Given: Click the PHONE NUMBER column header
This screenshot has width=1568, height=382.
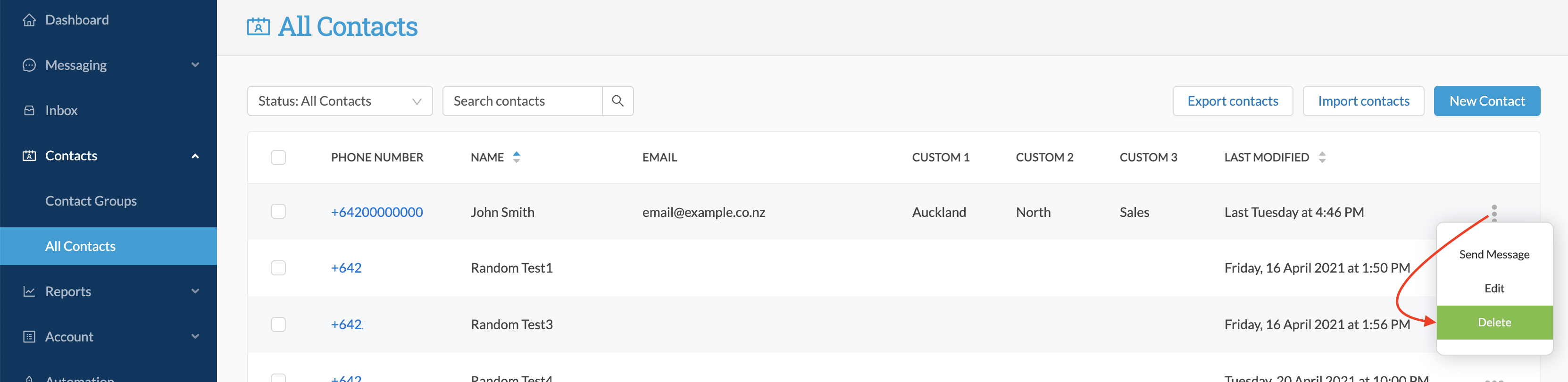Looking at the screenshot, I should click(377, 158).
